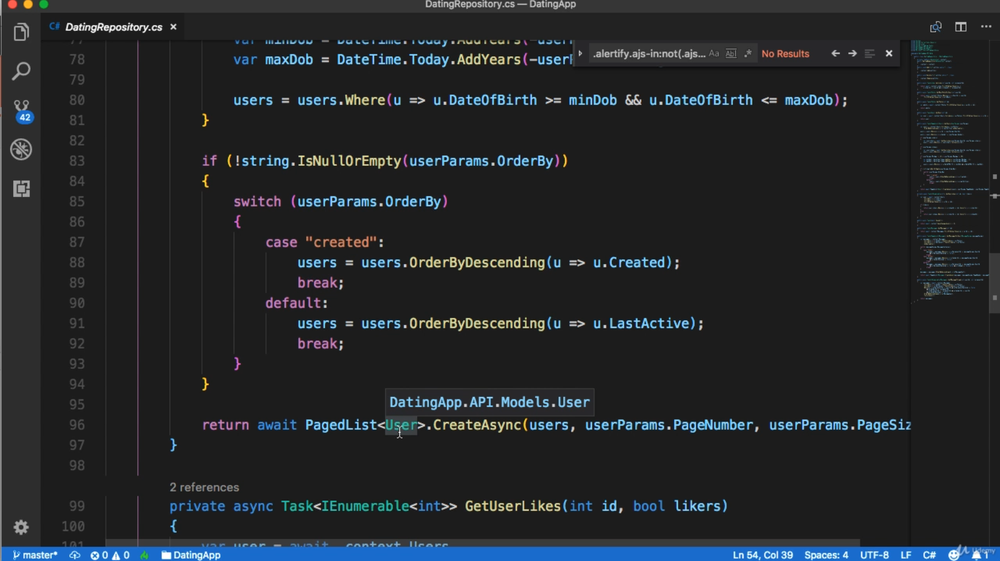Click the feedback smiley icon
Image resolution: width=1000 pixels, height=561 pixels.
(953, 555)
